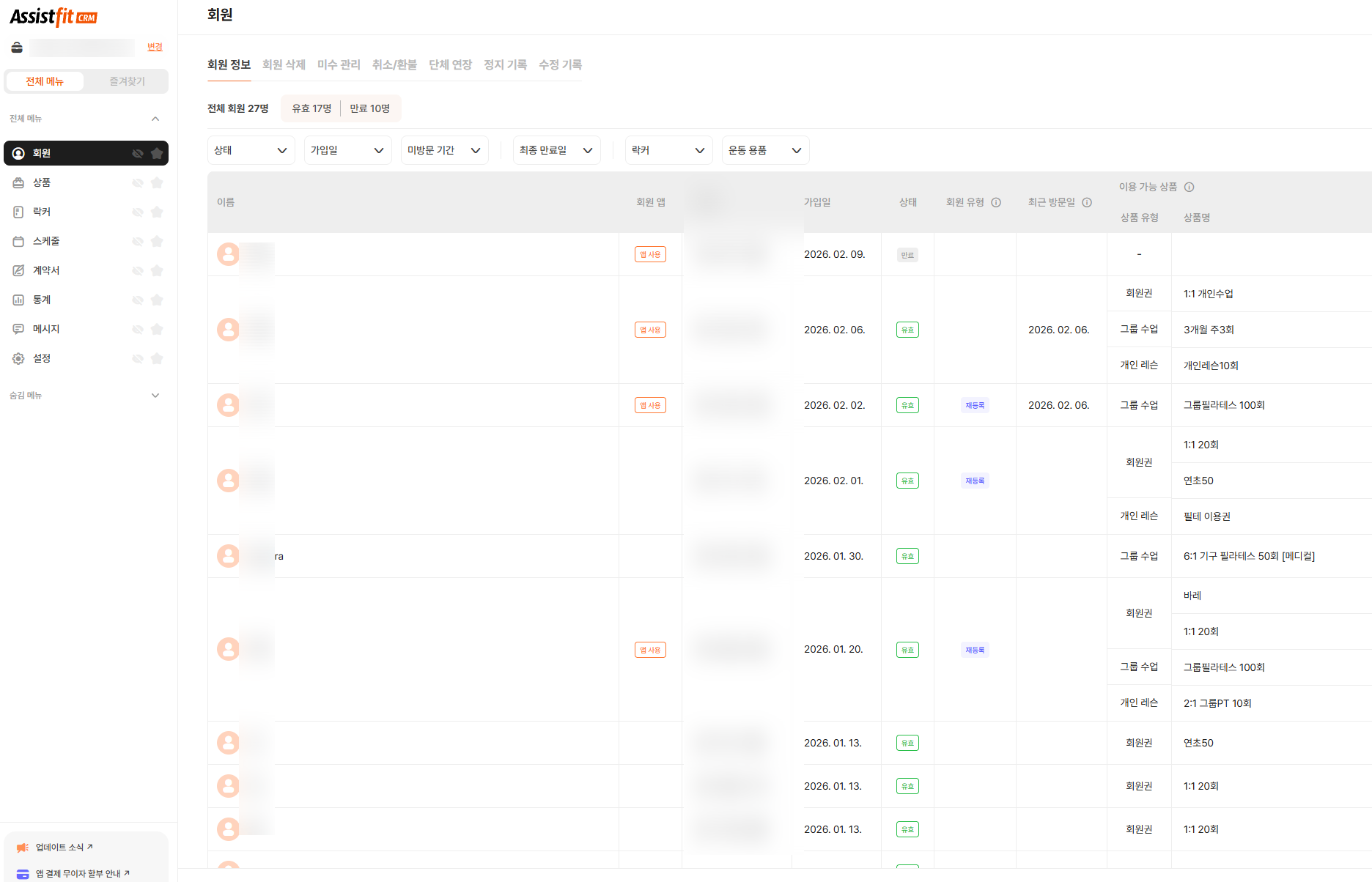Toggle favorite star for 상품 menu
This screenshot has width=1372, height=882.
pos(157,182)
